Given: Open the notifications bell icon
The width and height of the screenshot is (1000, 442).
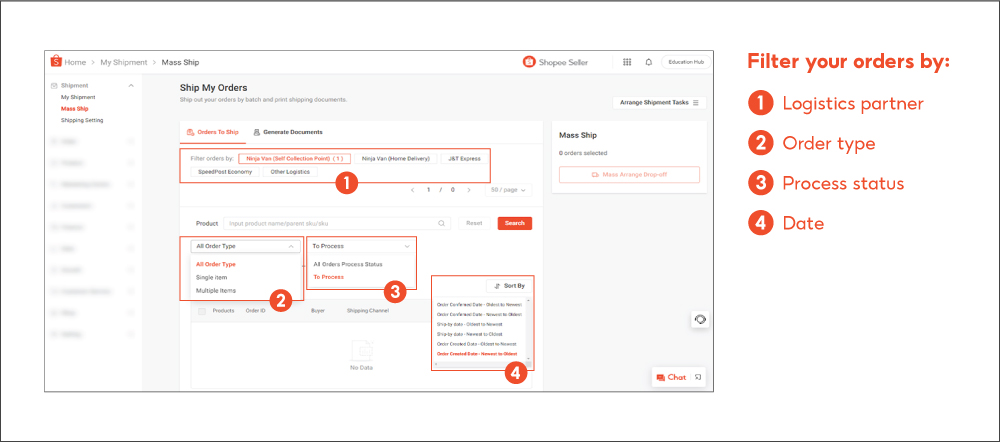Looking at the screenshot, I should pyautogui.click(x=649, y=62).
